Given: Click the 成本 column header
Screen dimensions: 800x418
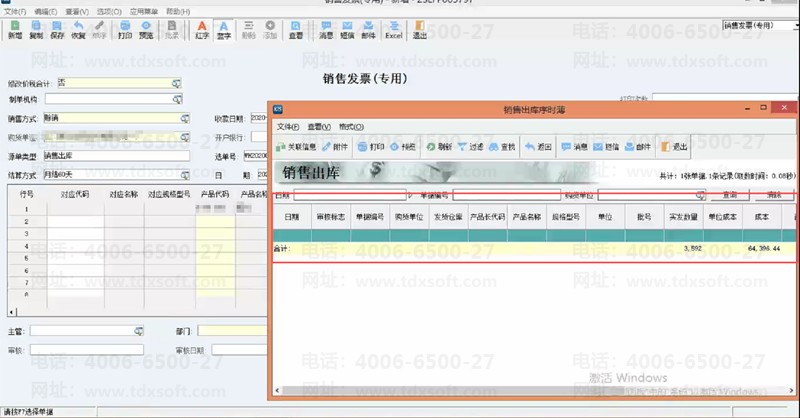Looking at the screenshot, I should (761, 216).
